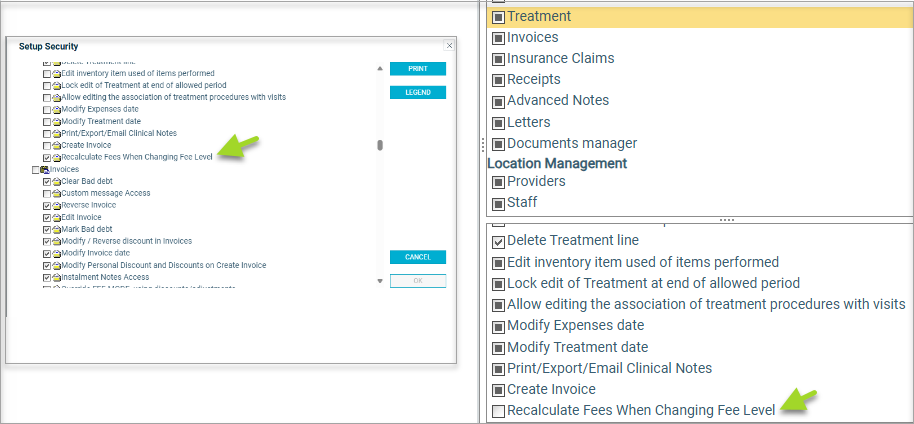The width and height of the screenshot is (914, 424).
Task: Toggle the Invoices group checkbox in the tree
Action: (x=36, y=170)
